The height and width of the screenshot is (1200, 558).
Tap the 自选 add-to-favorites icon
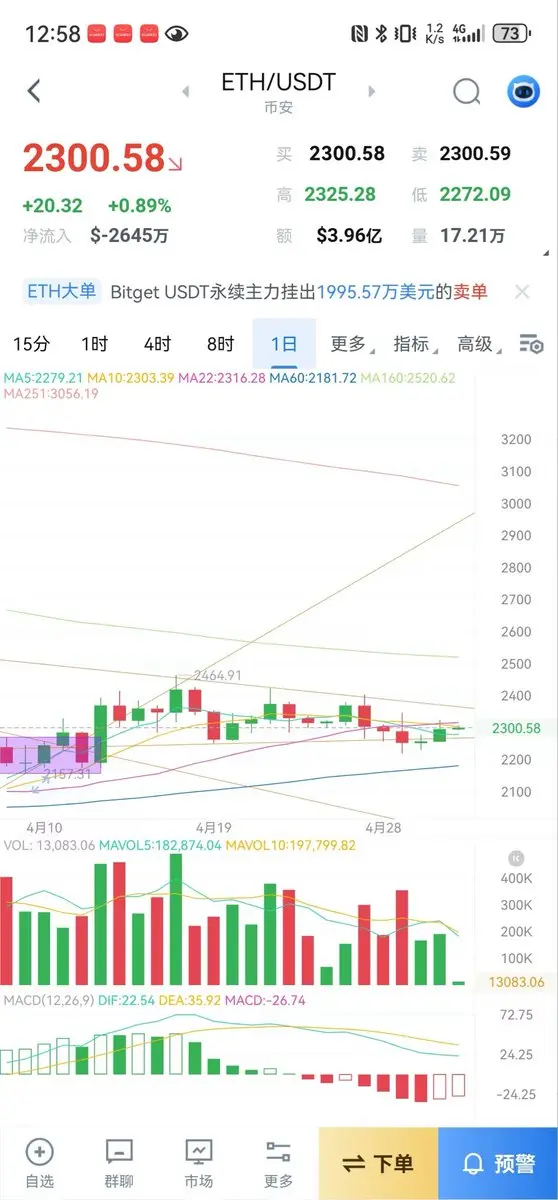pos(39,1162)
